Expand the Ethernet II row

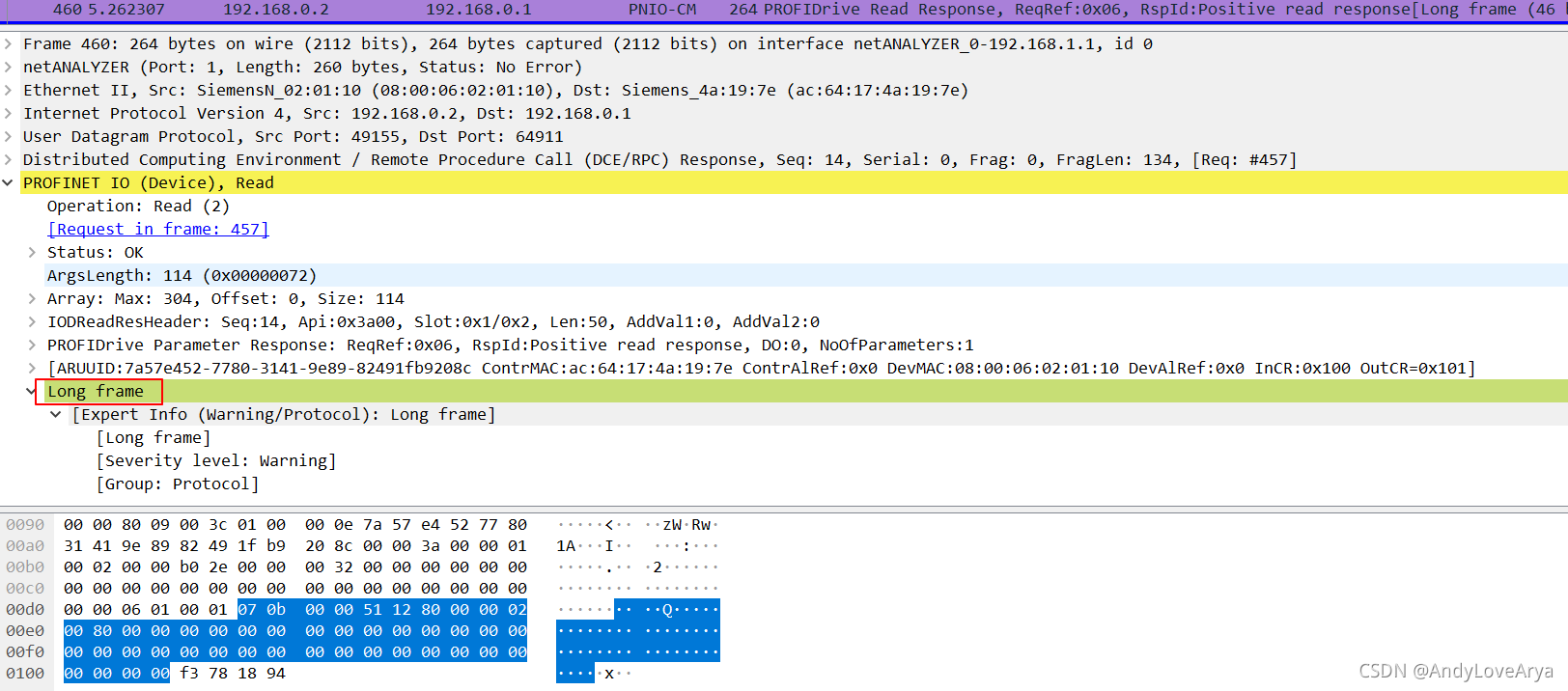point(8,91)
